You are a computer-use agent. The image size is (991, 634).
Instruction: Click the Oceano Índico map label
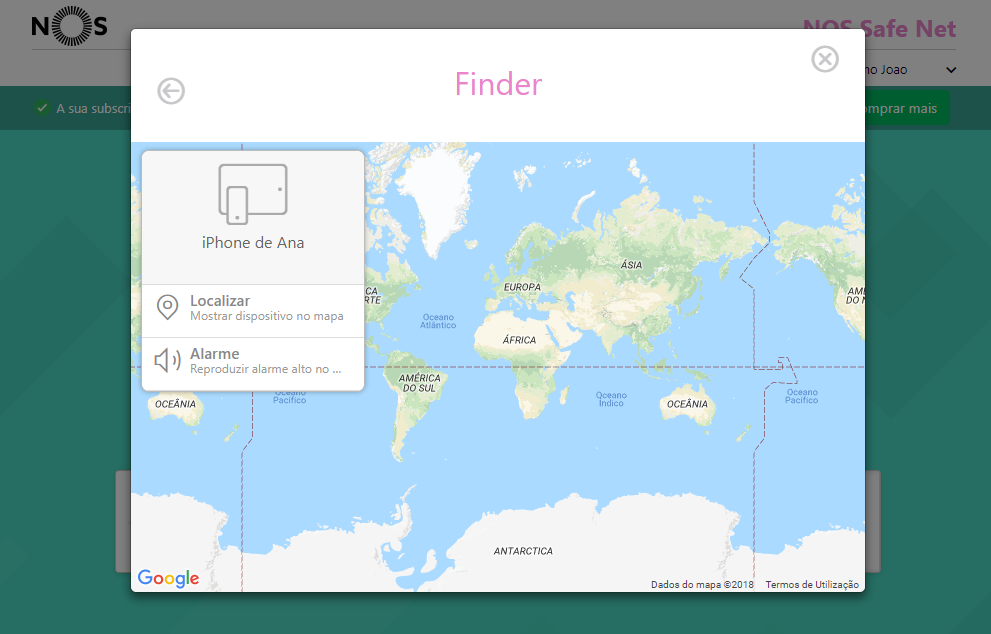[x=611, y=399]
